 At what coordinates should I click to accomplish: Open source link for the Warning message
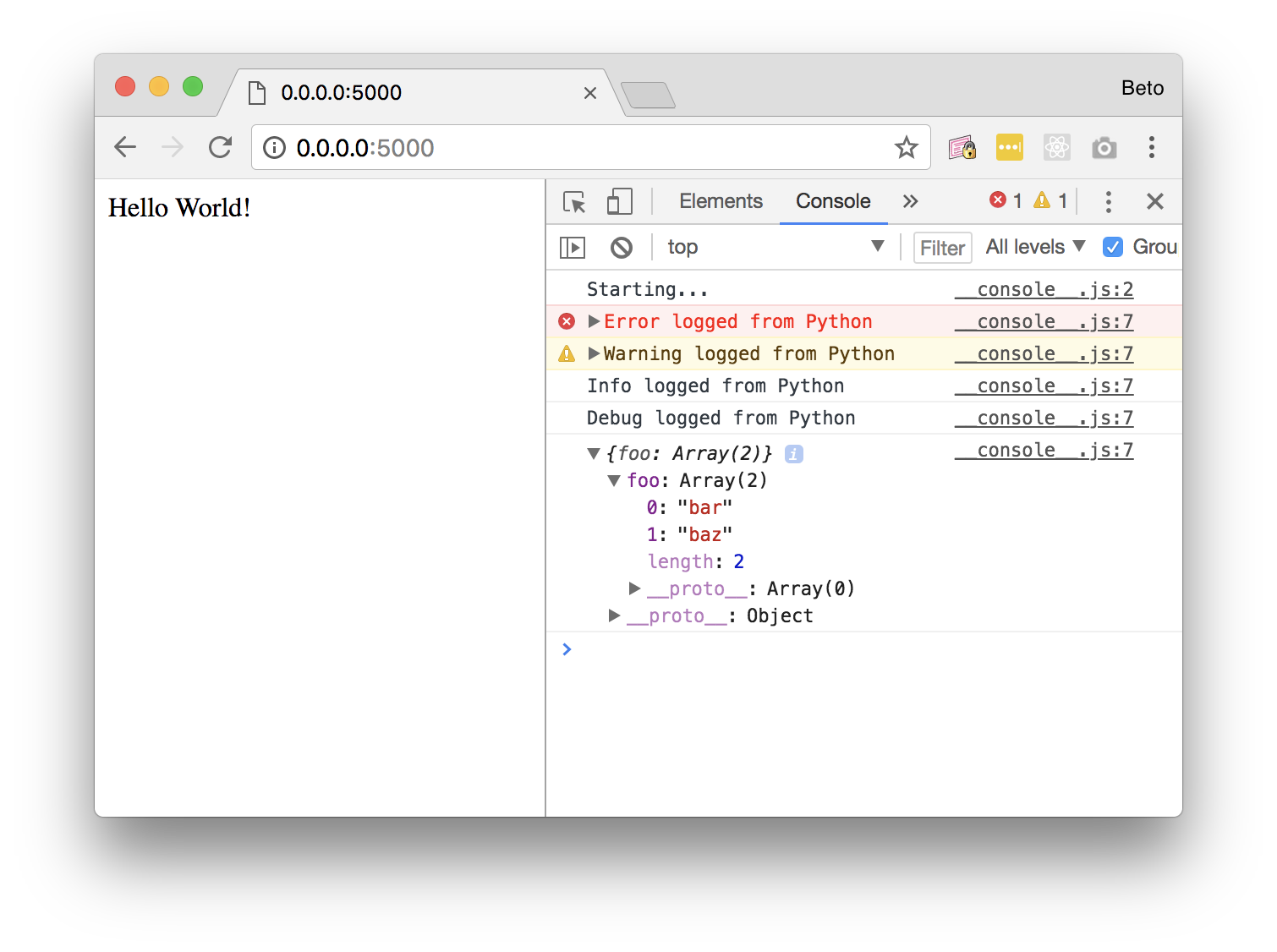pyautogui.click(x=1044, y=353)
